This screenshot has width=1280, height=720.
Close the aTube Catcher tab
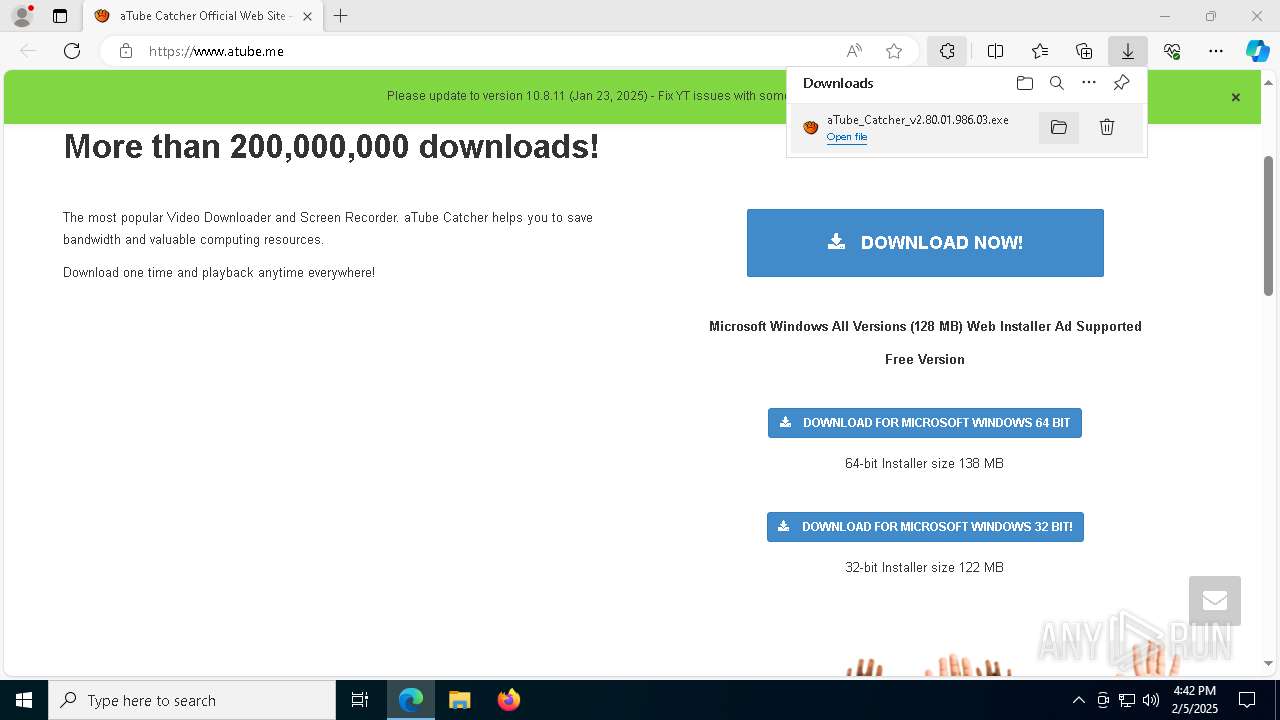coord(307,16)
